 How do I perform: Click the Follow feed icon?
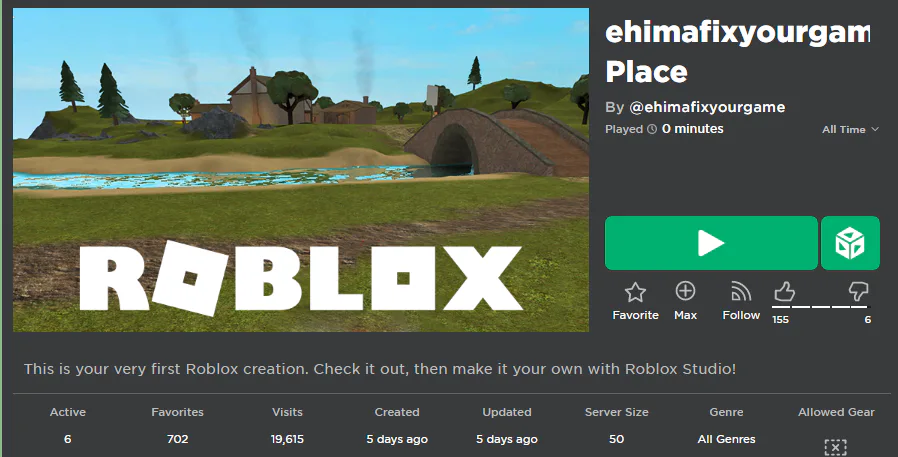[741, 292]
